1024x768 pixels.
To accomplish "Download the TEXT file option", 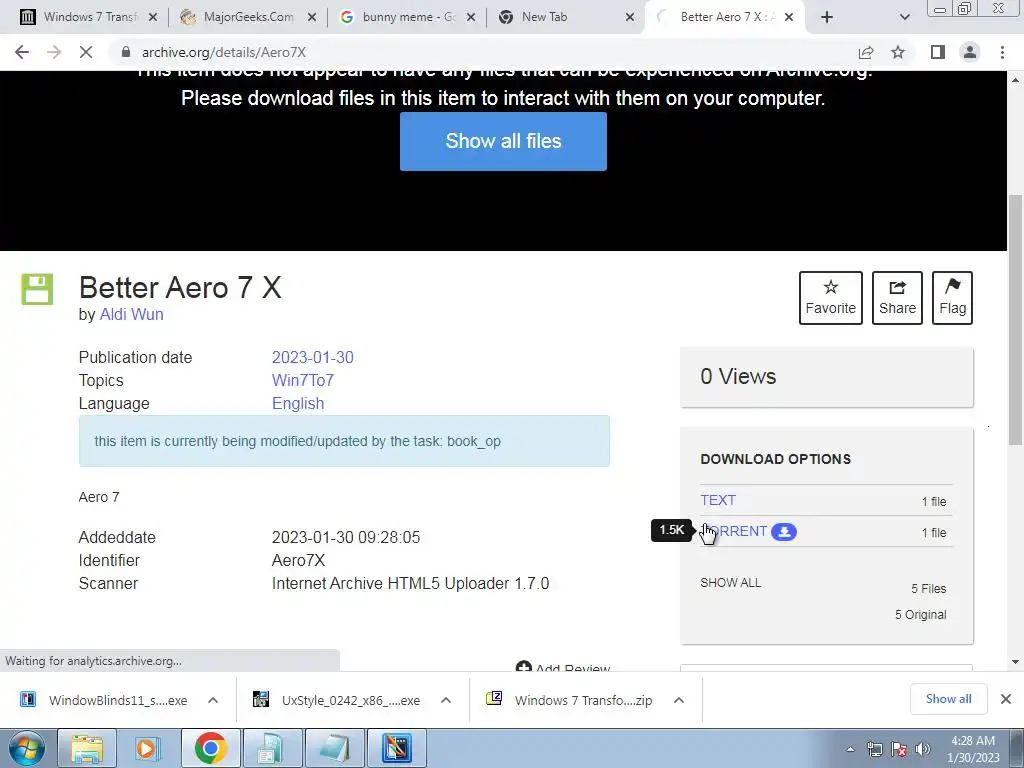I will point(718,500).
